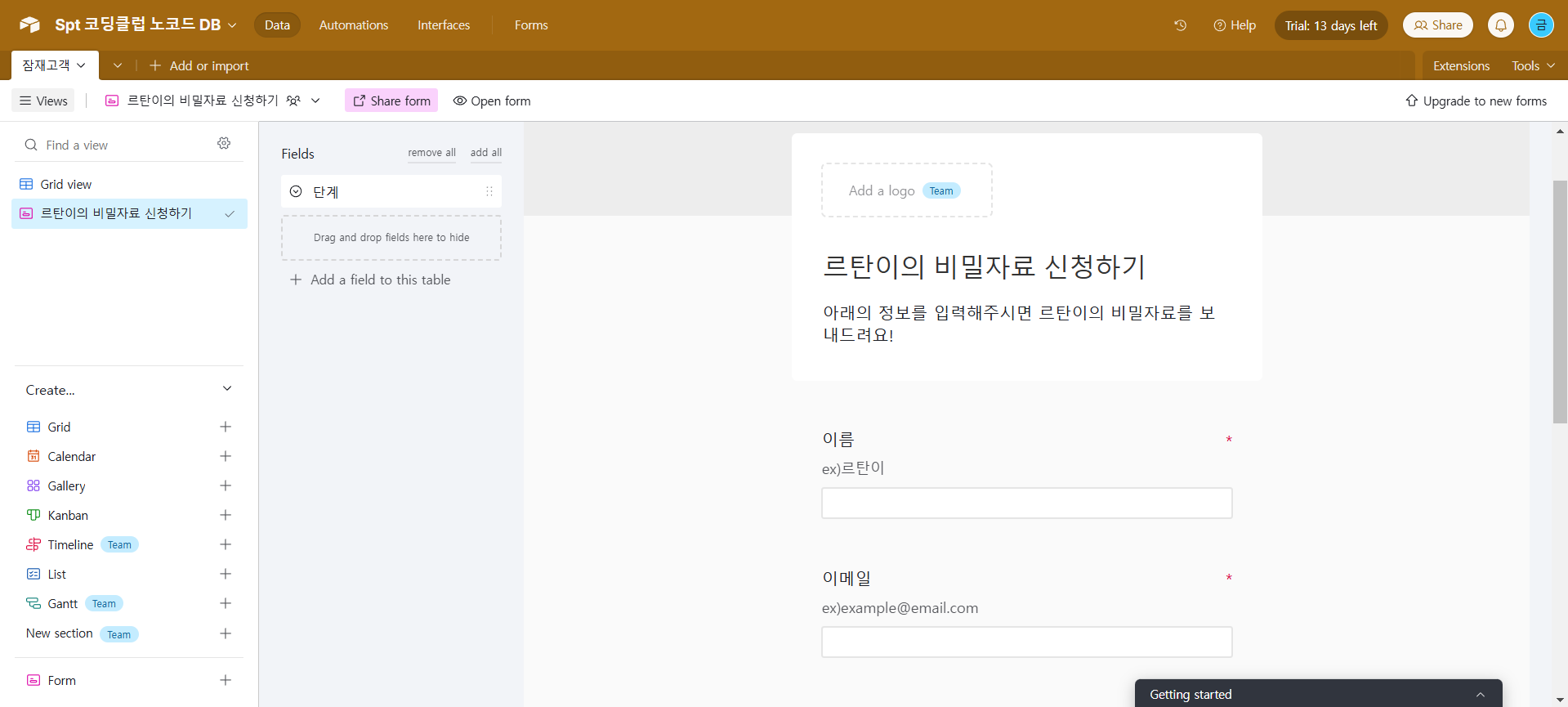Screen dimensions: 1568x707
Task: Click the Add a logo box
Action: pos(907,190)
